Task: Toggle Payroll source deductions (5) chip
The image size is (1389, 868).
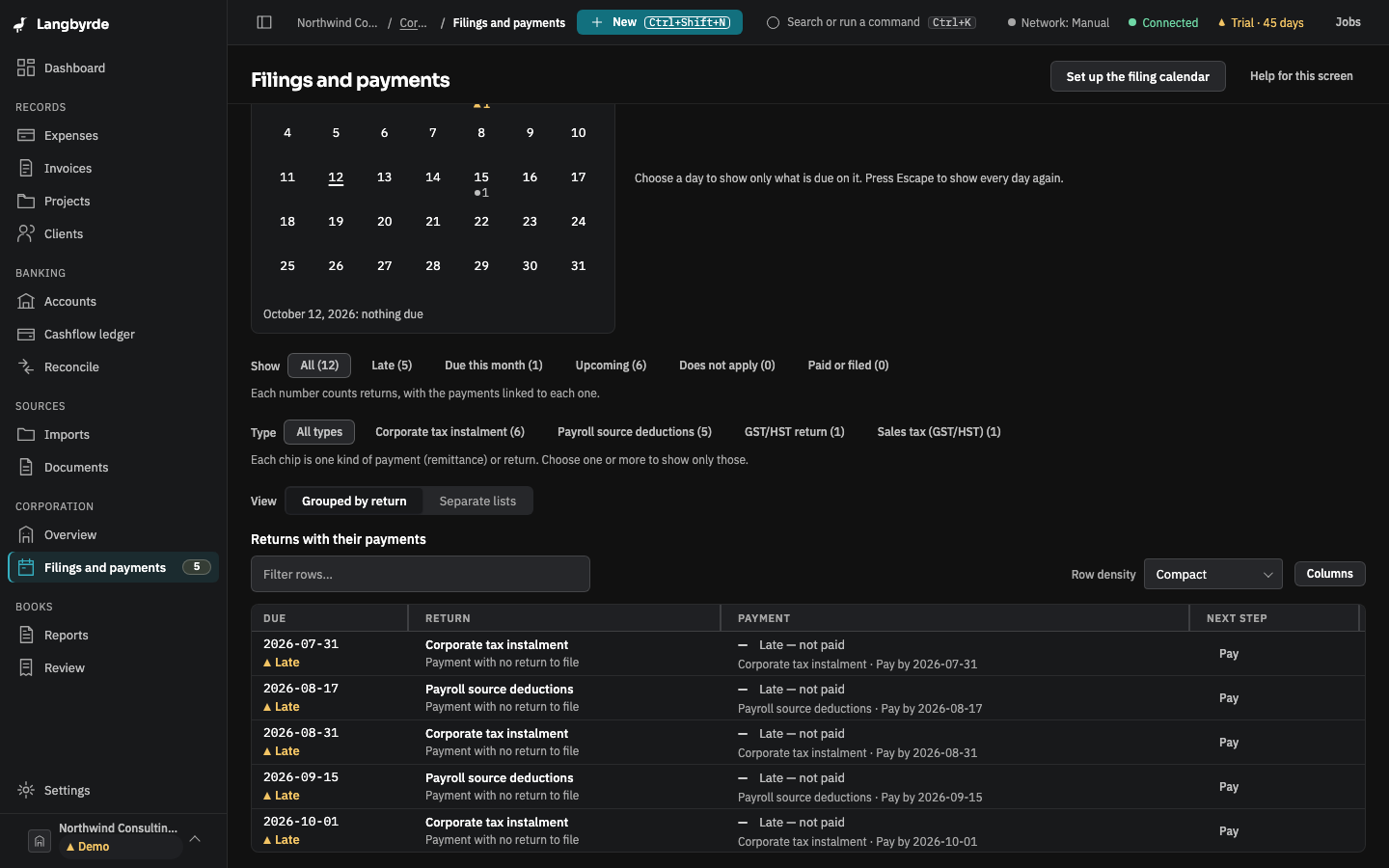Action: coord(635,432)
